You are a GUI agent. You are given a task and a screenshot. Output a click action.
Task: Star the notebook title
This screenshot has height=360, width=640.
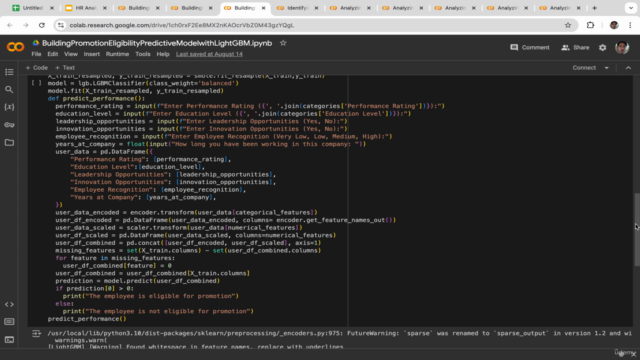pos(283,43)
